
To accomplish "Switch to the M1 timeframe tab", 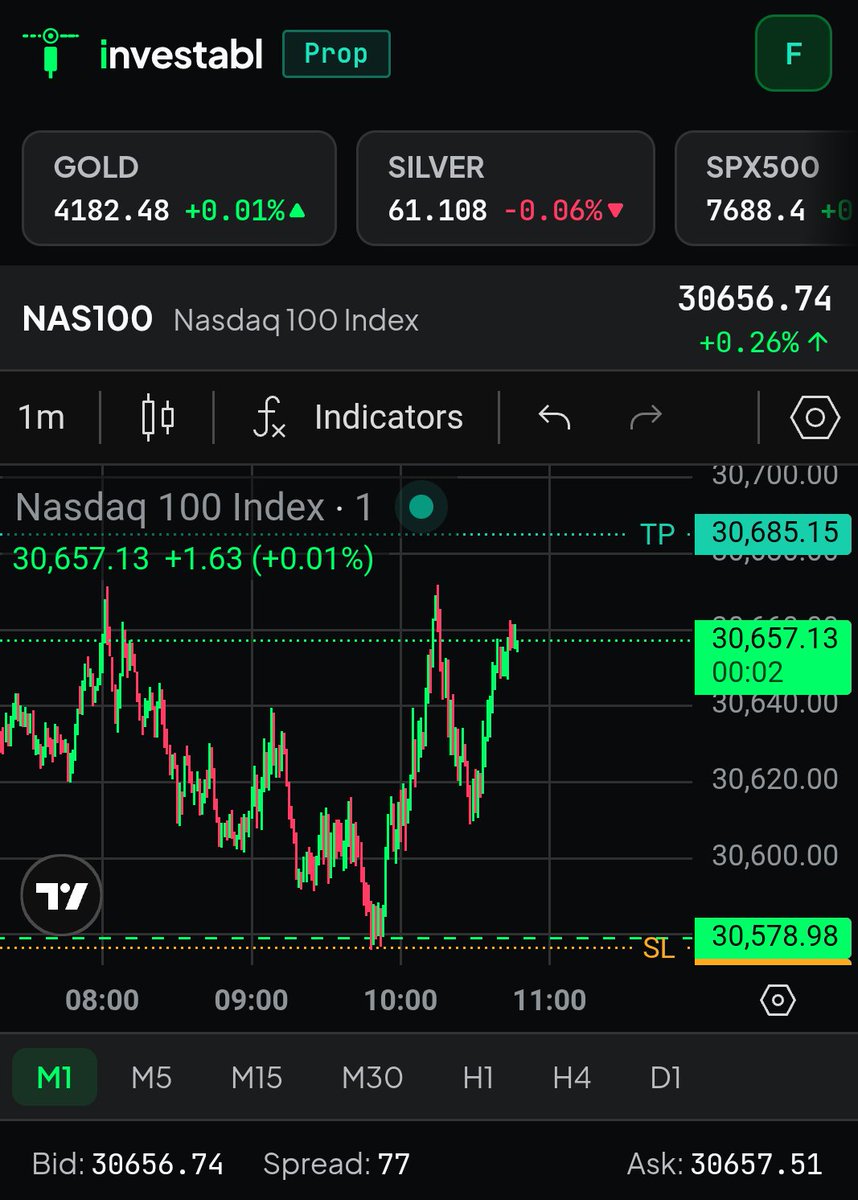I will (x=54, y=1077).
